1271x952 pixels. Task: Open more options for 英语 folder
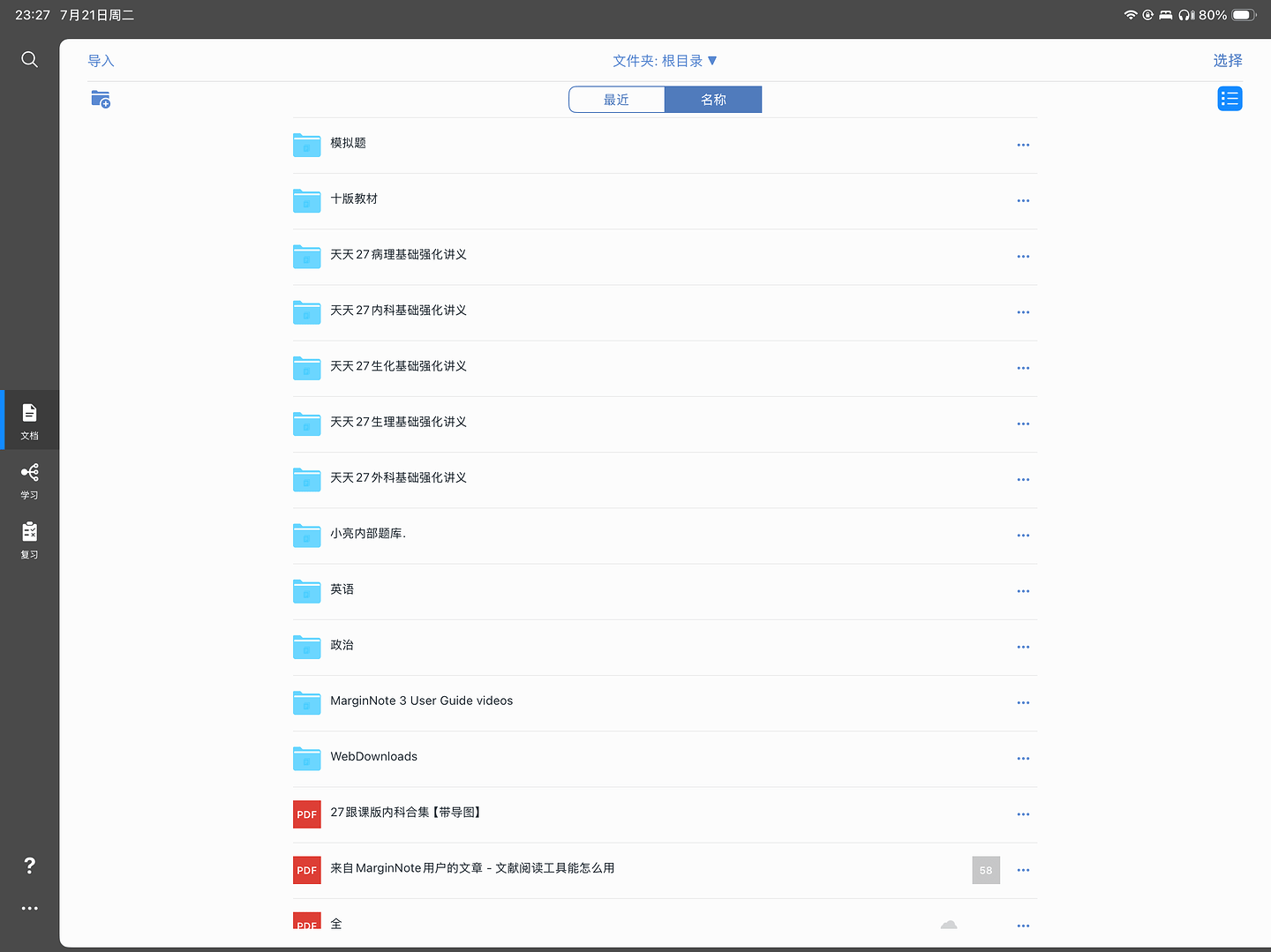click(1023, 591)
